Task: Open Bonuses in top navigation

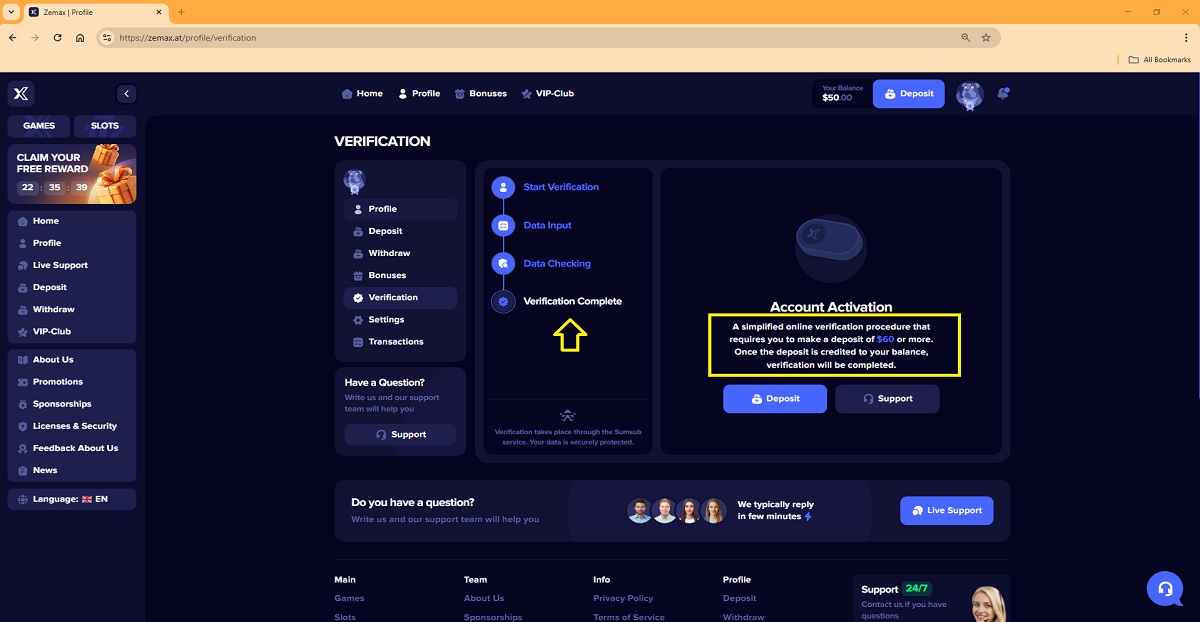Action: click(x=480, y=94)
